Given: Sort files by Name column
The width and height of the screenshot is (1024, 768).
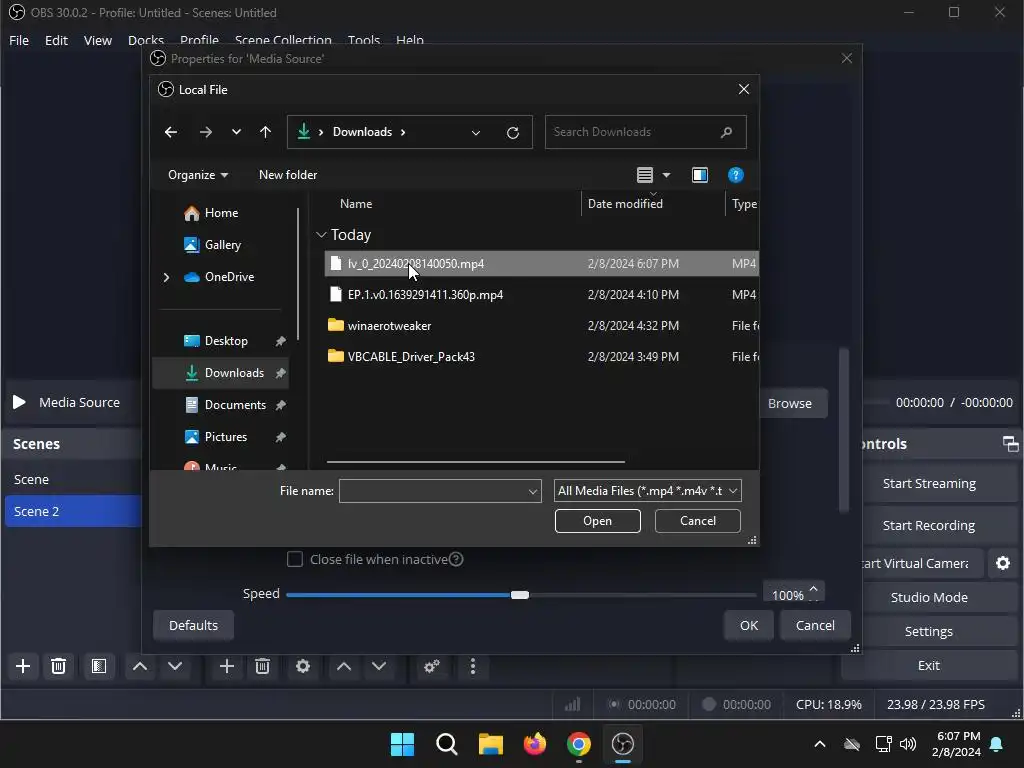Looking at the screenshot, I should (x=356, y=204).
